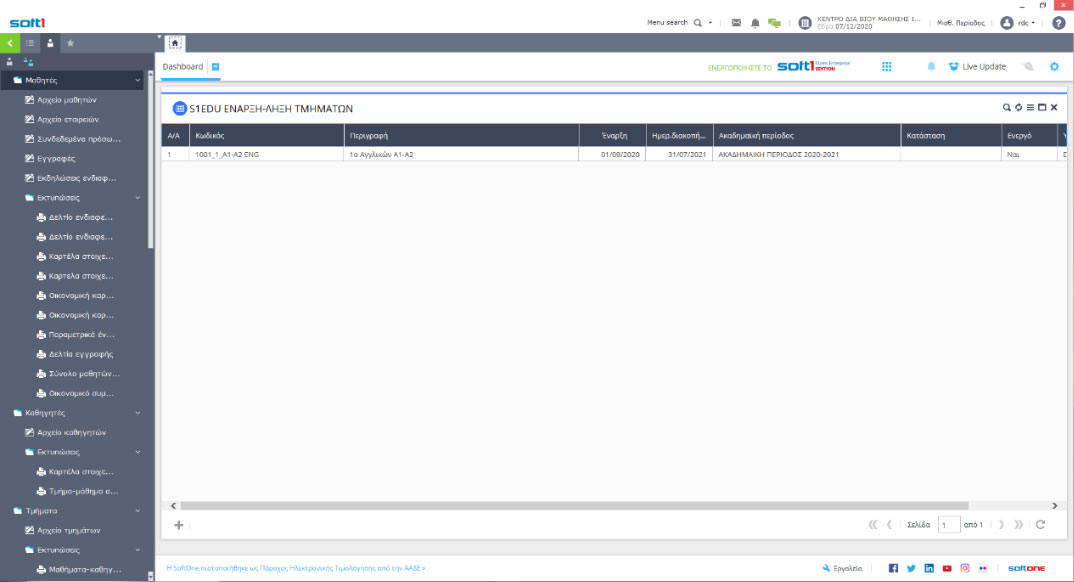
Task: Open the Menu search dropdown arrow
Action: click(710, 23)
